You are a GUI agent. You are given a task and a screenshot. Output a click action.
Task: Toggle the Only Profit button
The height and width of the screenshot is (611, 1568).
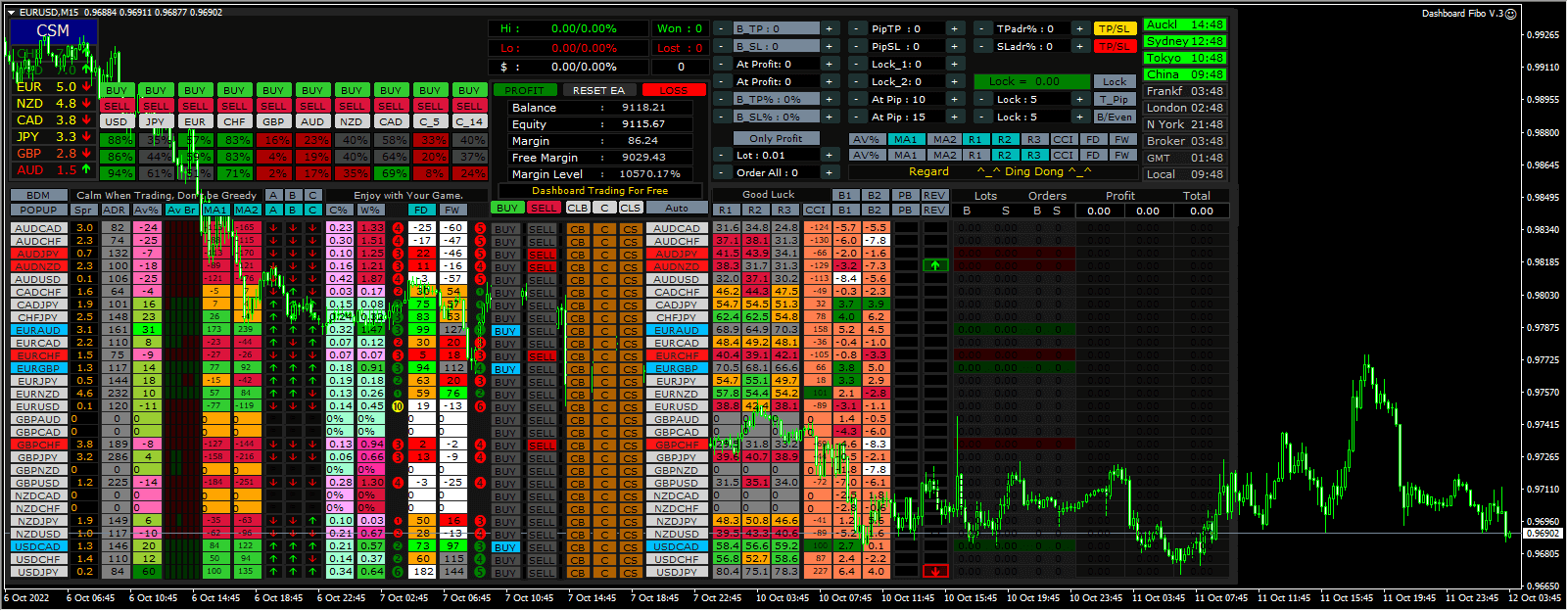(776, 138)
